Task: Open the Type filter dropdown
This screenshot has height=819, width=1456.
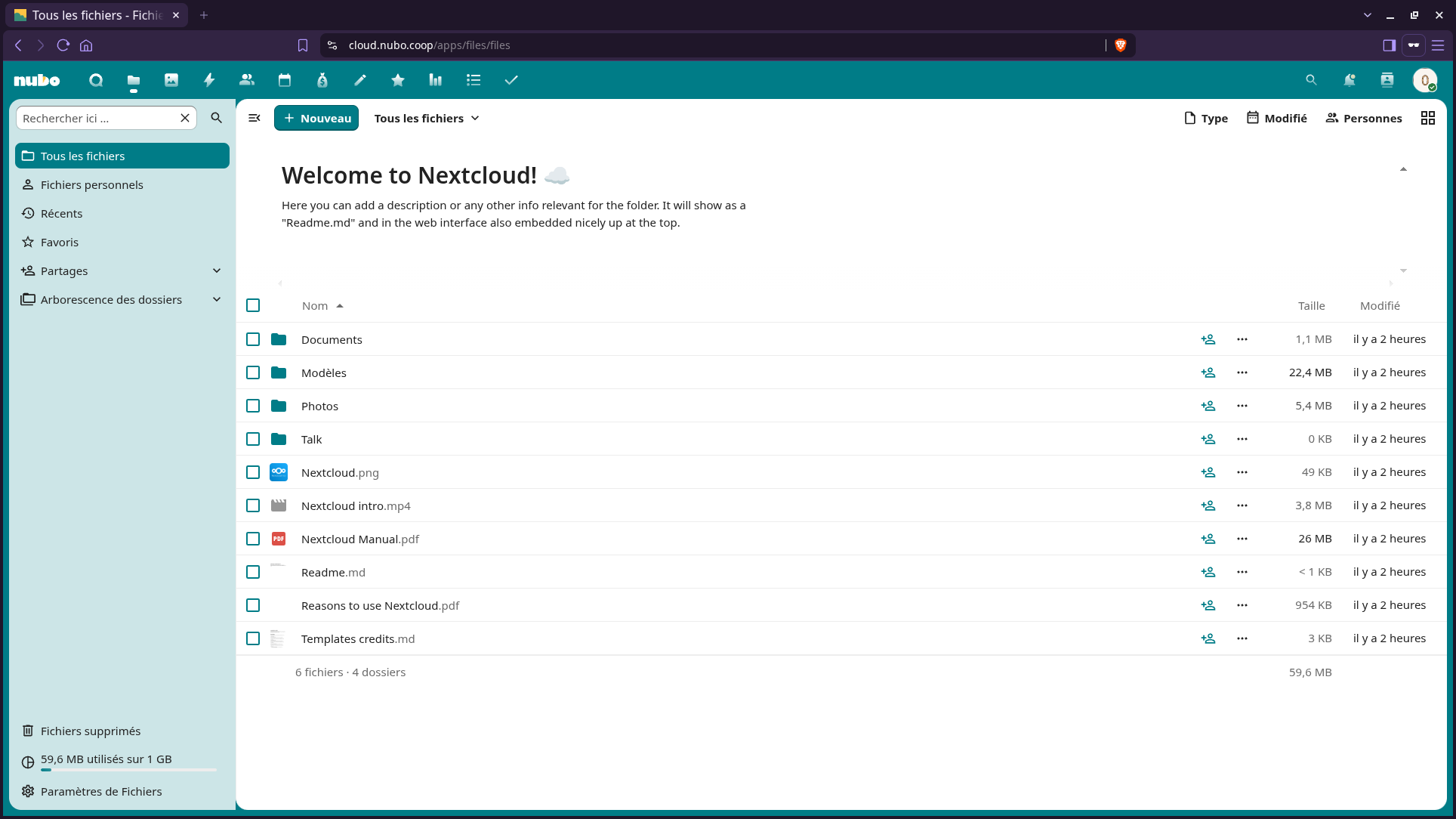Action: coord(1206,118)
